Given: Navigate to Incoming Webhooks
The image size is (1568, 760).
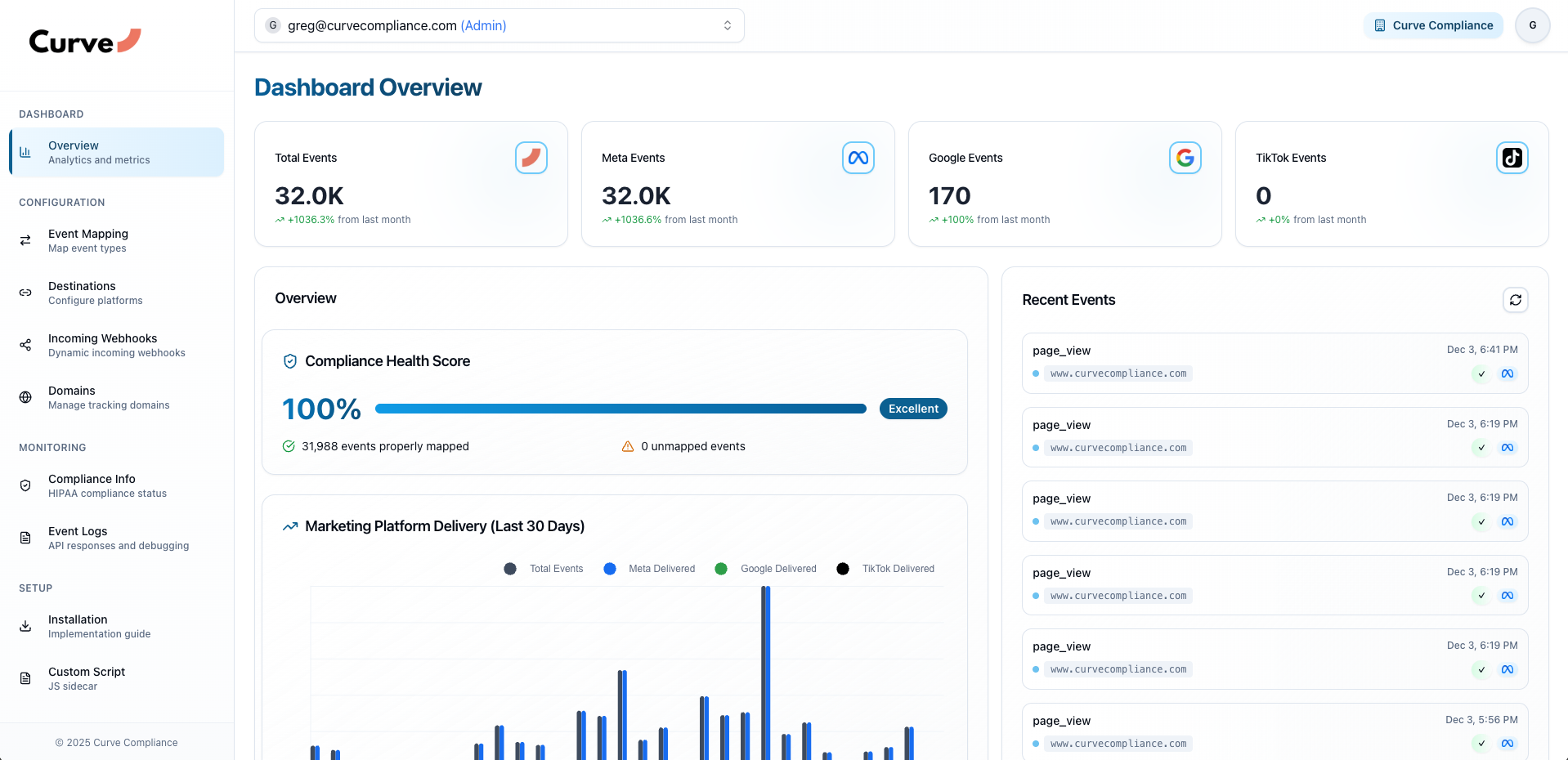Looking at the screenshot, I should point(117,345).
